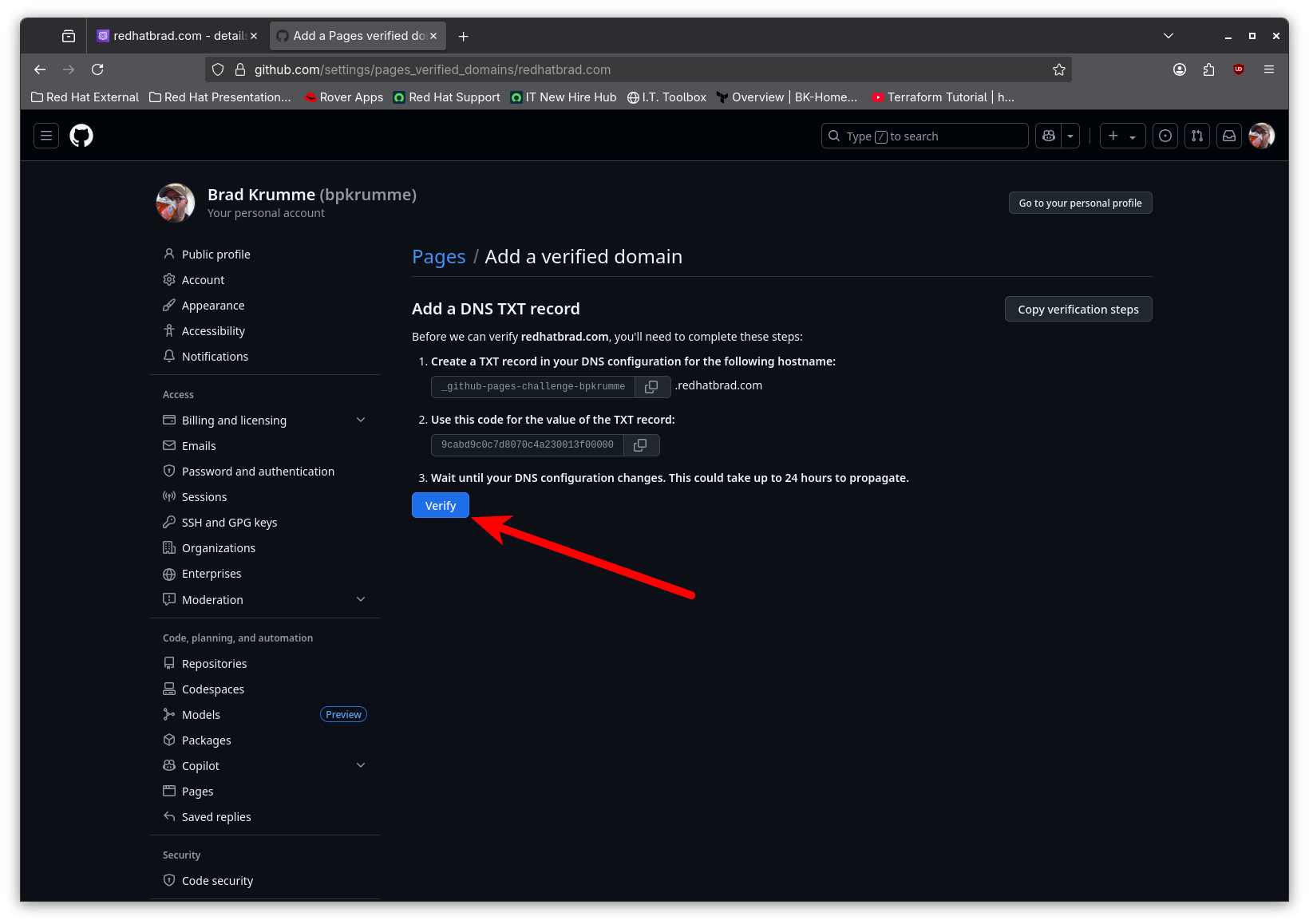Open the GitHub hamburger navigation menu
The height and width of the screenshot is (924, 1309).
coord(46,136)
